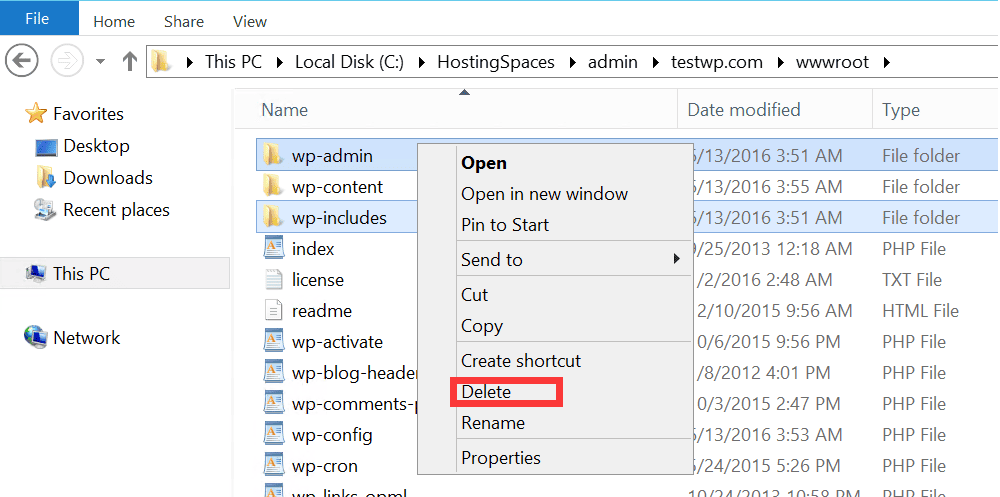1000x497 pixels.
Task: Switch to the Share ribbon tab
Action: 184,22
